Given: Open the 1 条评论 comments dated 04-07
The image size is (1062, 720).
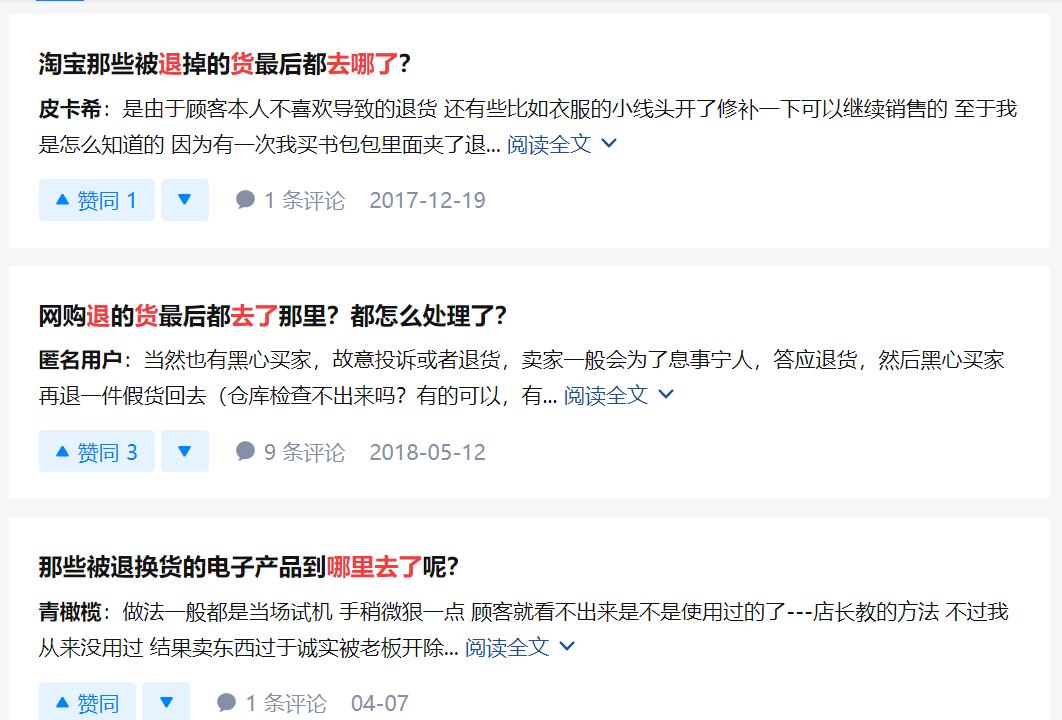Looking at the screenshot, I should [x=272, y=703].
